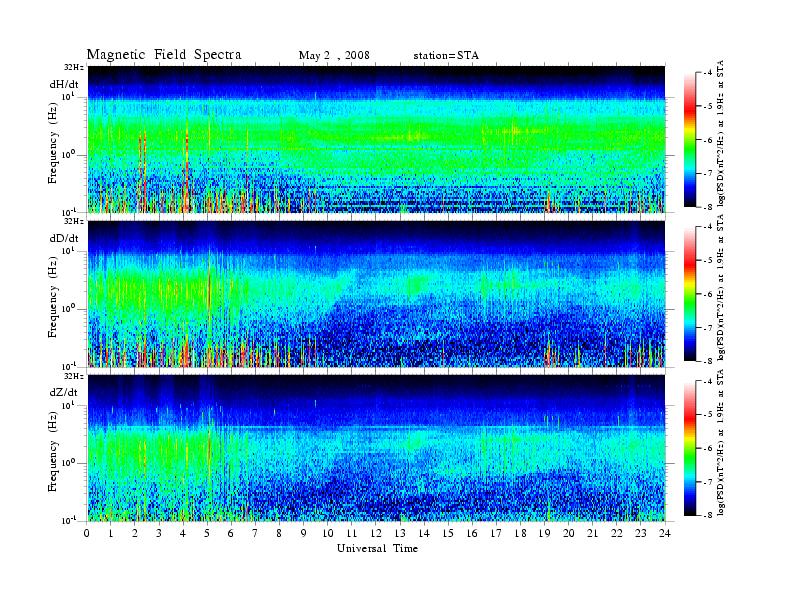Click hour "24" on the time axis

tap(665, 534)
